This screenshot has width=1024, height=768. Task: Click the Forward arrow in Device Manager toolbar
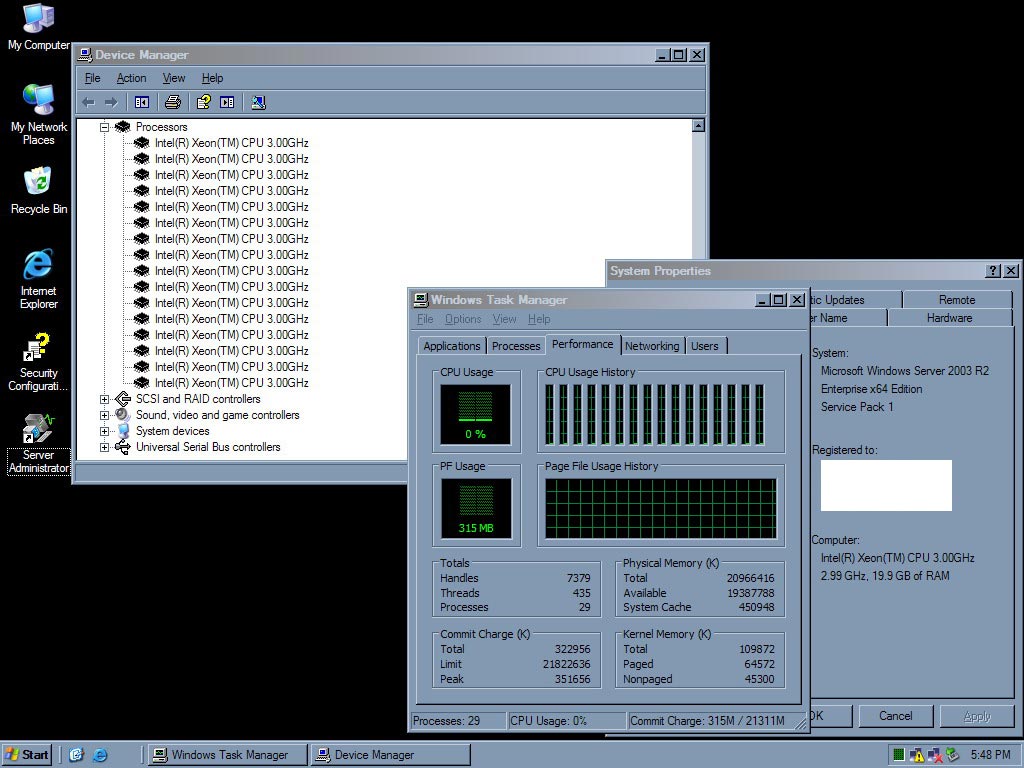pyautogui.click(x=111, y=102)
